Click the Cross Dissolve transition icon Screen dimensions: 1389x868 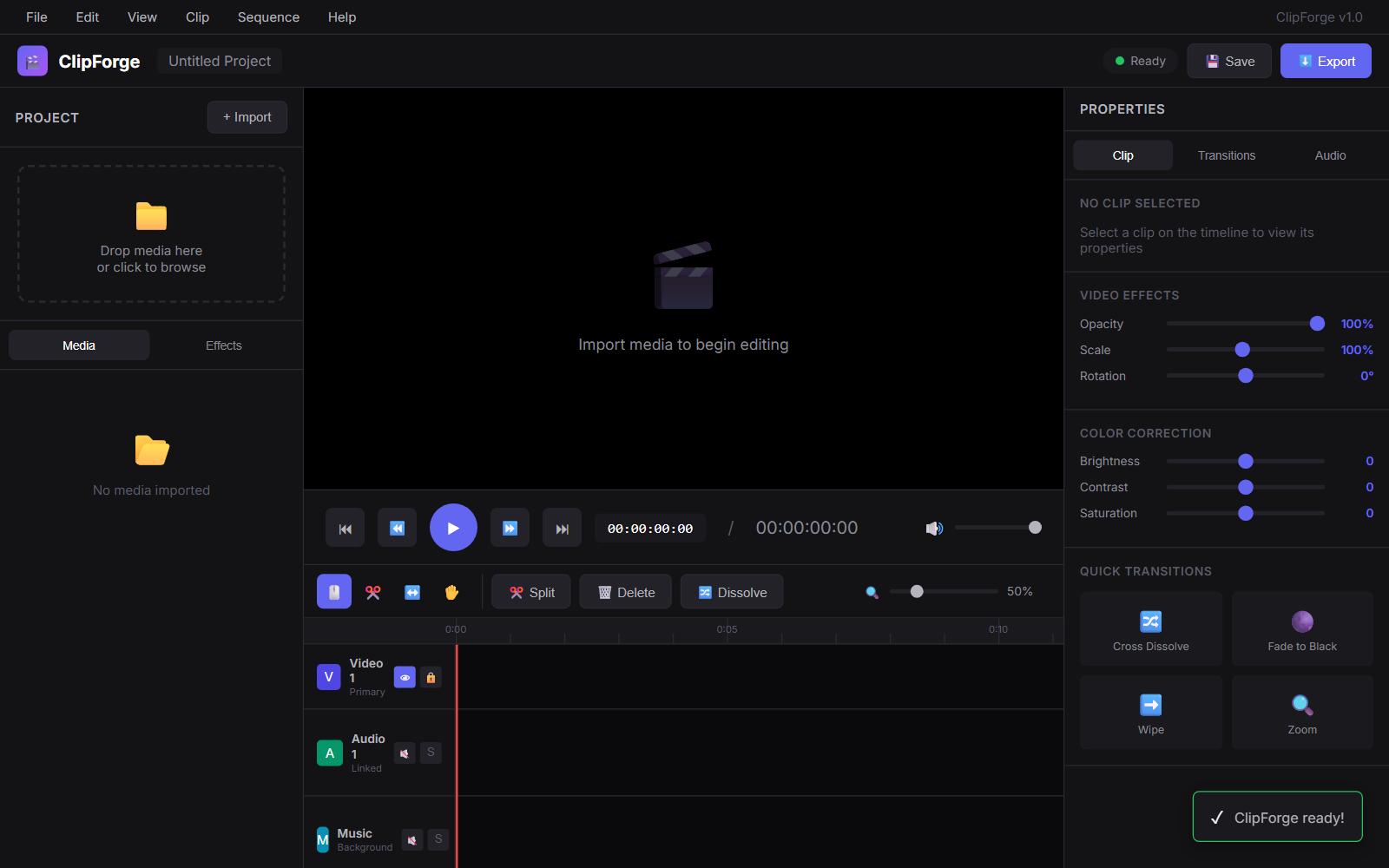1150,621
